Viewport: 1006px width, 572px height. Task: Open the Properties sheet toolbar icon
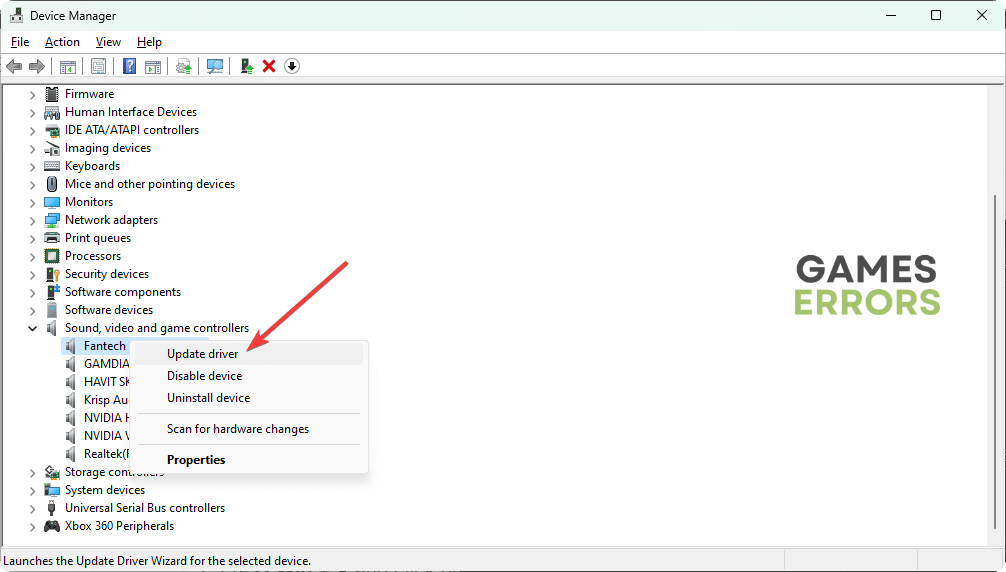[x=98, y=66]
